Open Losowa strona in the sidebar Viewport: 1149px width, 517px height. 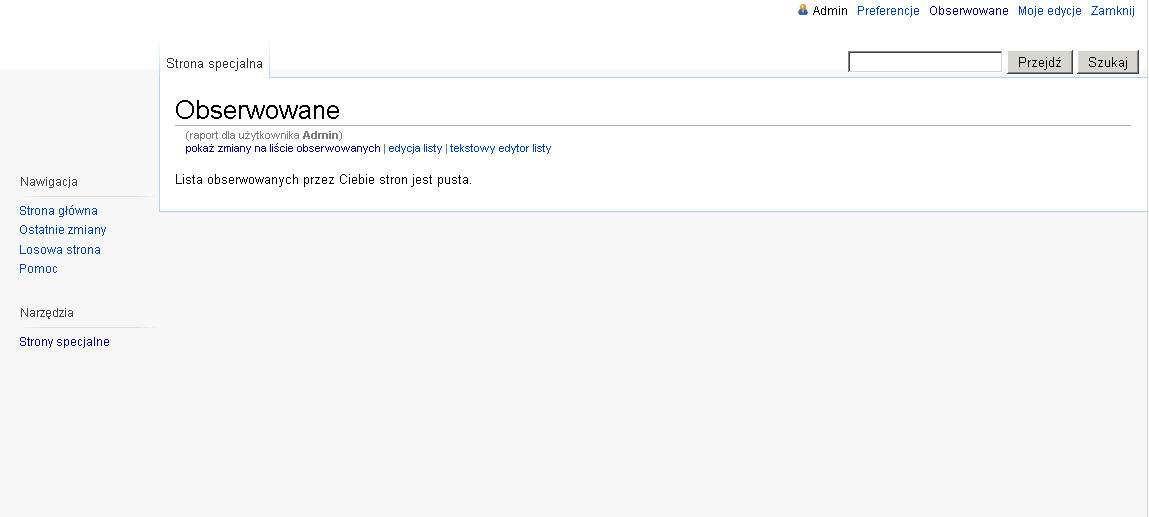pyautogui.click(x=60, y=250)
